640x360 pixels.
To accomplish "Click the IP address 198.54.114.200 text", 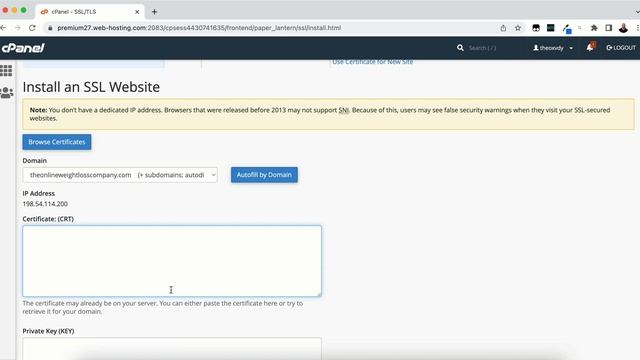I will coord(45,204).
